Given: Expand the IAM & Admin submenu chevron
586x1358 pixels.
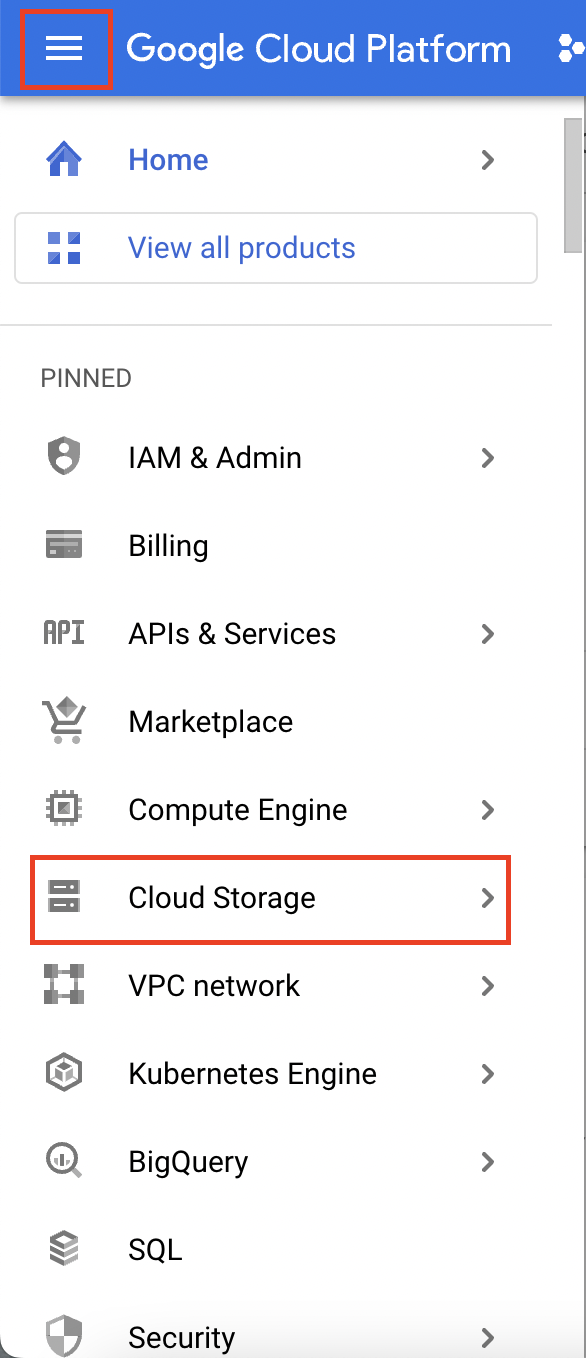Looking at the screenshot, I should tap(488, 458).
